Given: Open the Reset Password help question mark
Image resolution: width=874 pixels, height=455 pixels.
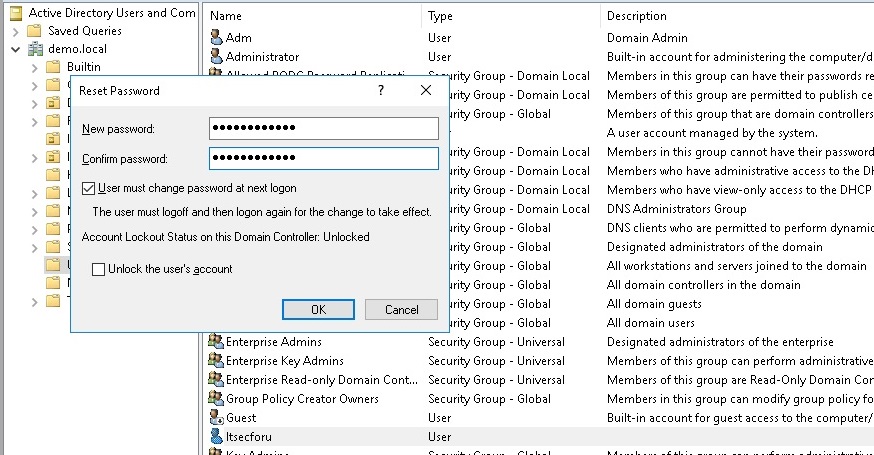Looking at the screenshot, I should (x=382, y=91).
